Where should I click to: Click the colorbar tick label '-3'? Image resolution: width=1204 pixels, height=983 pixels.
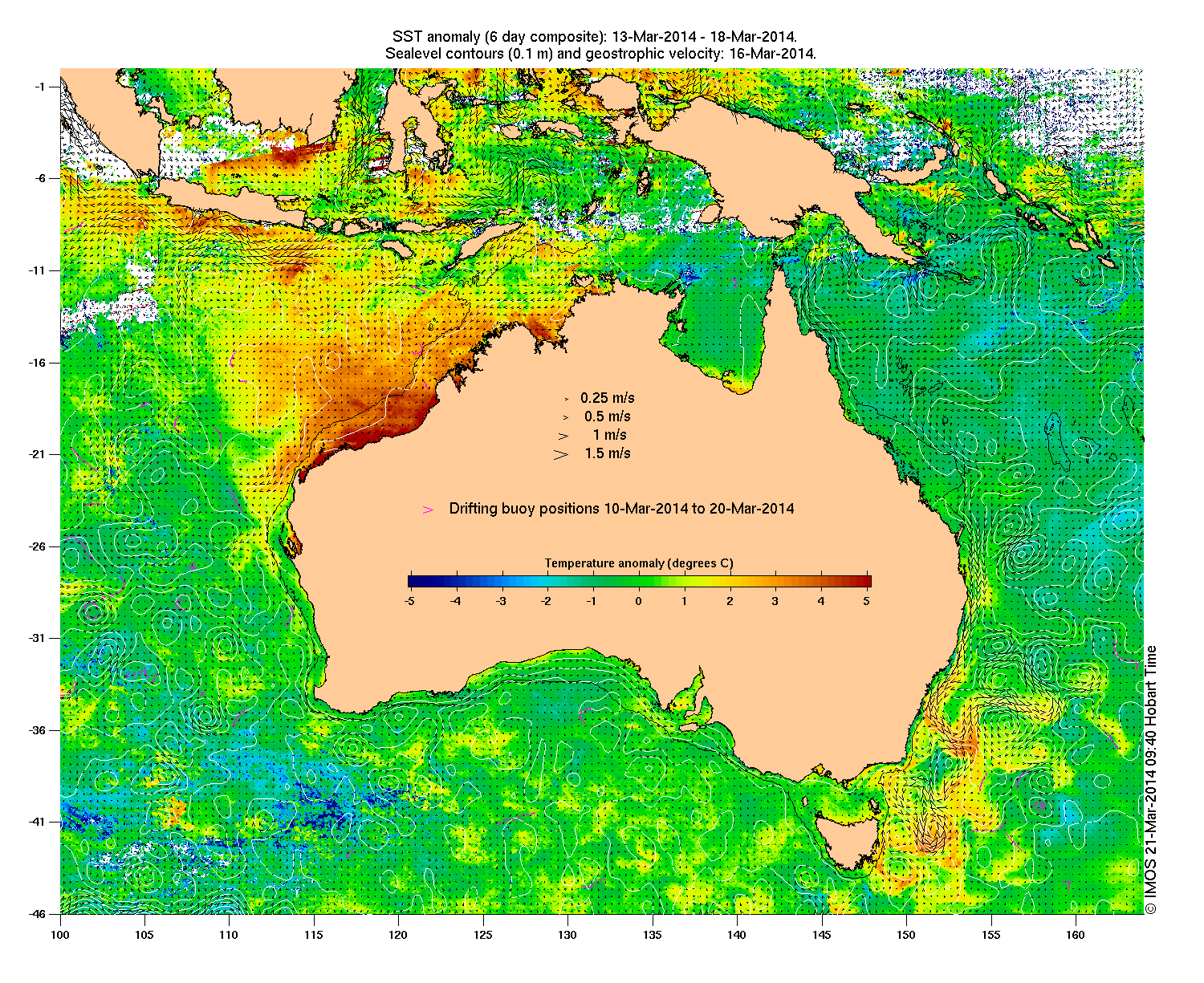[x=501, y=600]
